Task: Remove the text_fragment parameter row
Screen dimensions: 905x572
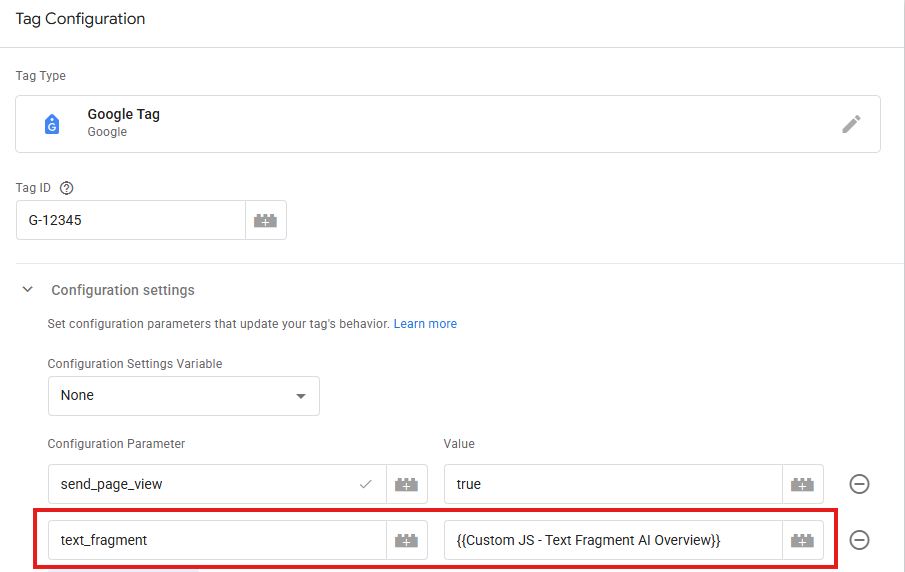Action: pyautogui.click(x=859, y=540)
